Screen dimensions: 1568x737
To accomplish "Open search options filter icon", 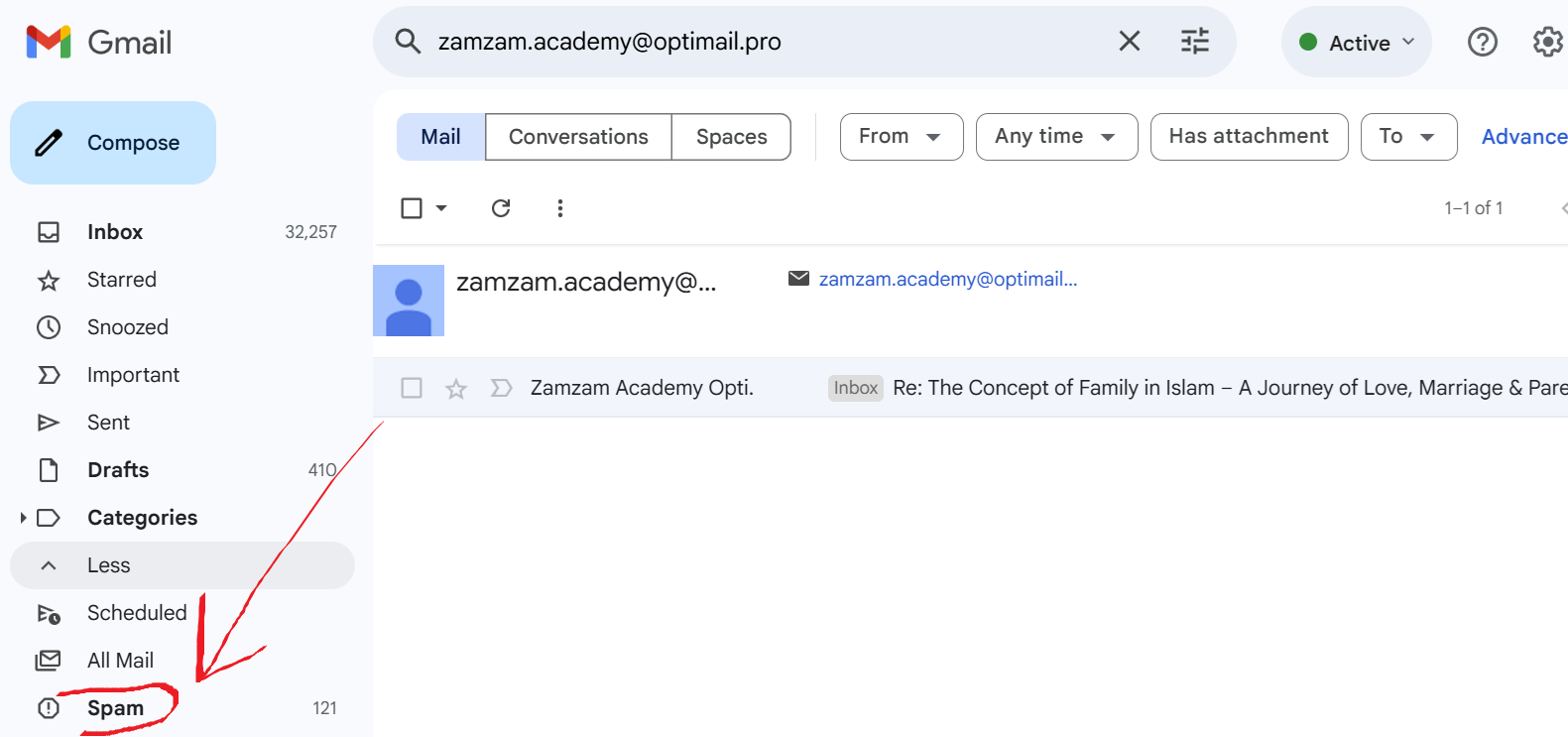I will click(x=1194, y=41).
